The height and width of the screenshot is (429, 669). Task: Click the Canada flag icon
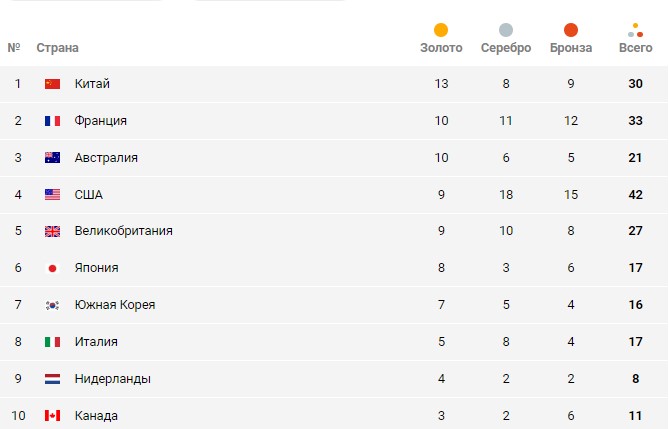tap(53, 416)
